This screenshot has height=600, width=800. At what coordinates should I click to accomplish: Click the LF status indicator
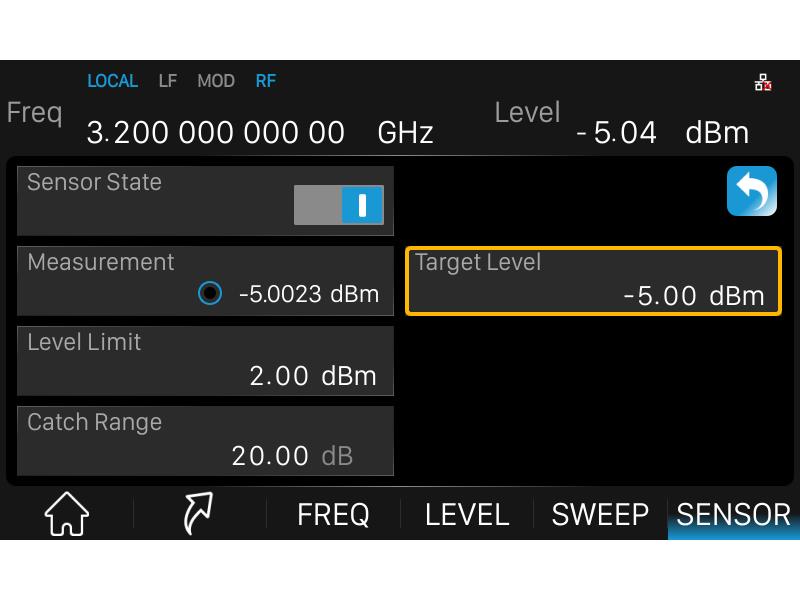[x=168, y=81]
